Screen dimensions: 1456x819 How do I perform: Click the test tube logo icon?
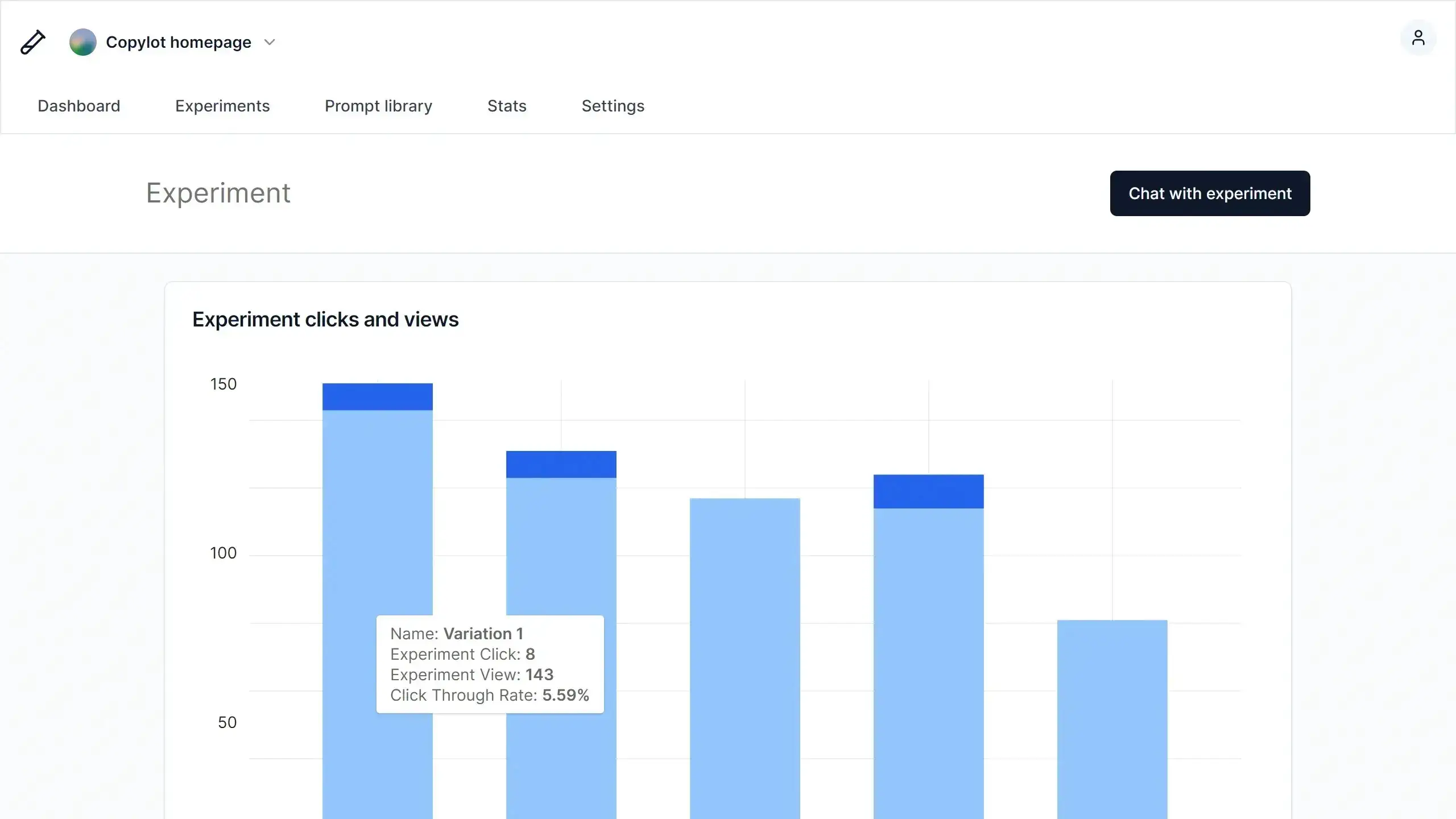pyautogui.click(x=32, y=42)
